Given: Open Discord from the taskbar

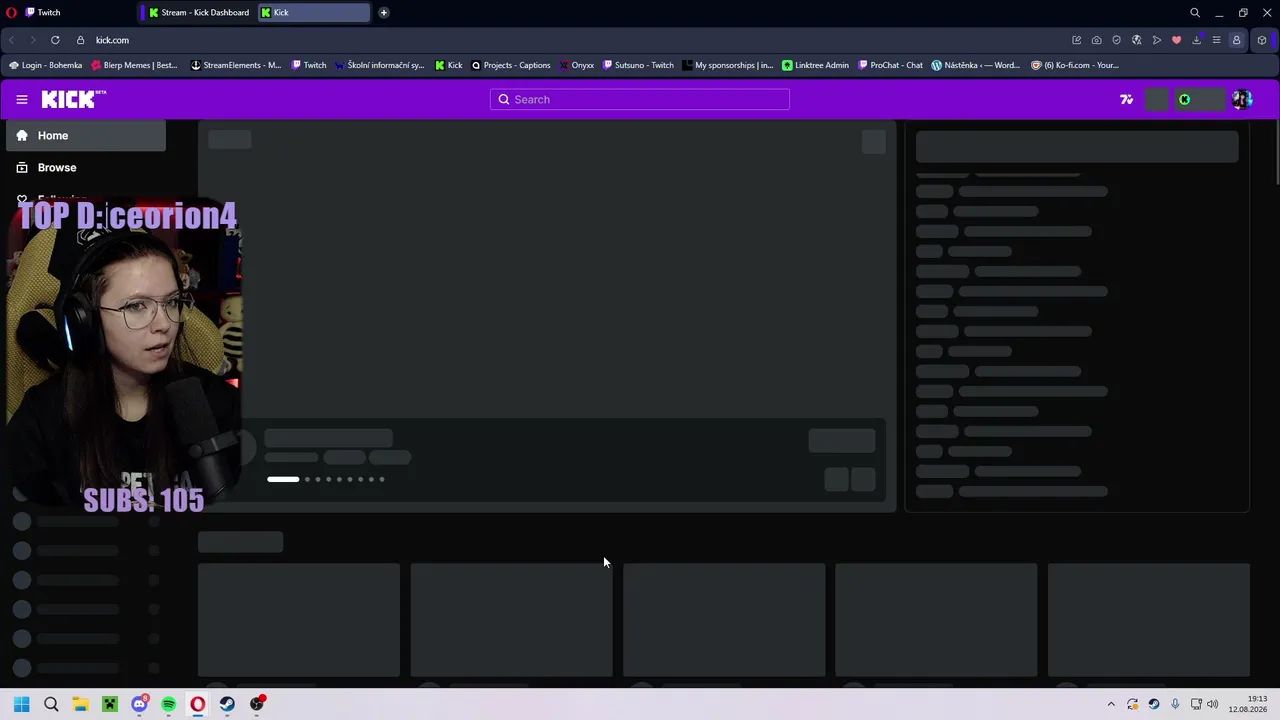Looking at the screenshot, I should [139, 704].
